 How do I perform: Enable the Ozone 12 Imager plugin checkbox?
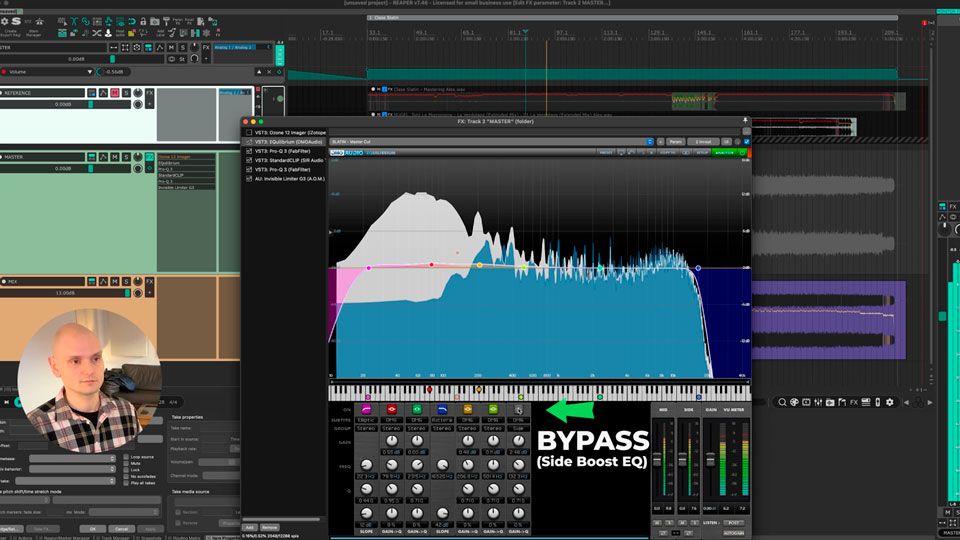pyautogui.click(x=248, y=132)
